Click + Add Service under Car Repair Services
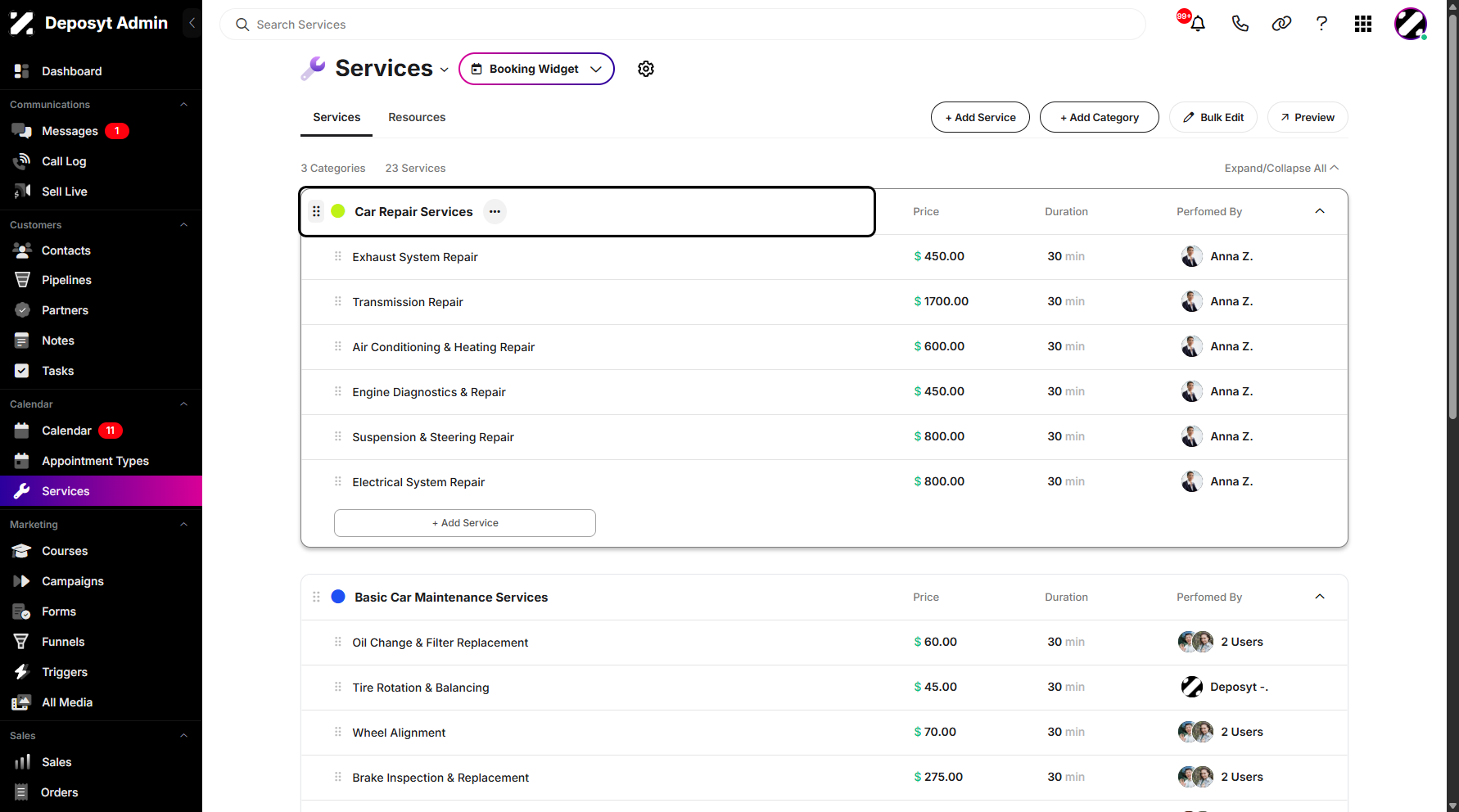Image resolution: width=1459 pixels, height=812 pixels. click(x=465, y=523)
